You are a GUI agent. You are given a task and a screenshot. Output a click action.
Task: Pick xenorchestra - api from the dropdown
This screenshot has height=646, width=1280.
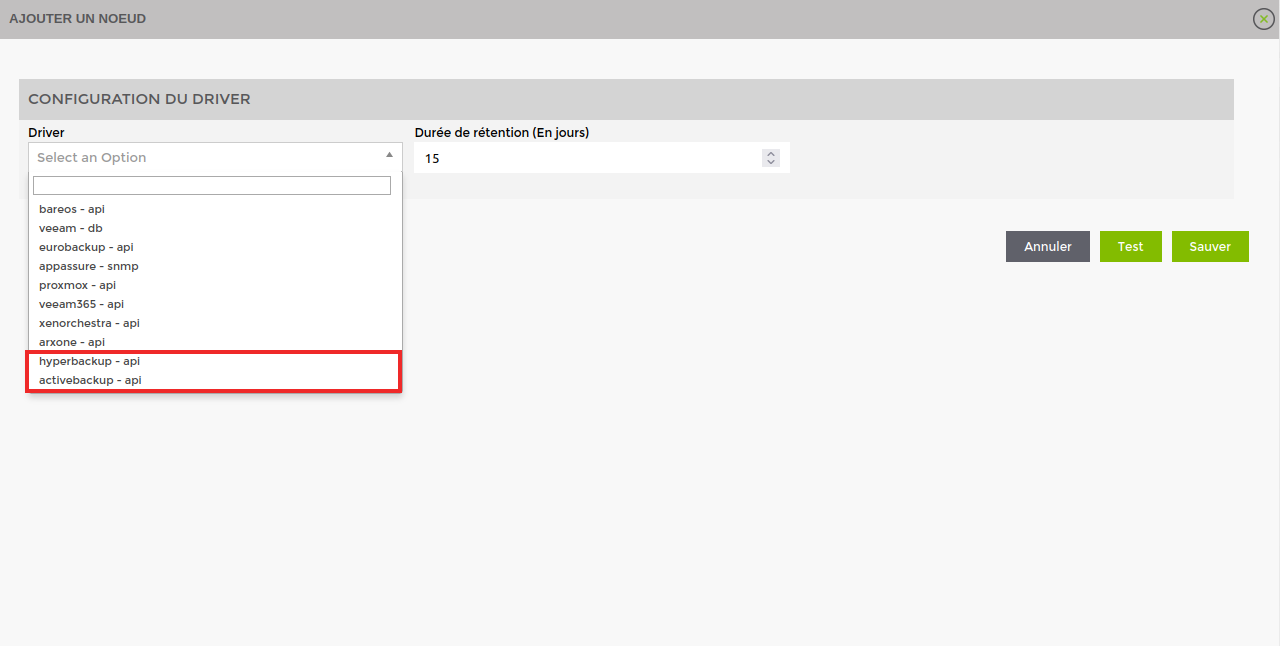pos(89,323)
